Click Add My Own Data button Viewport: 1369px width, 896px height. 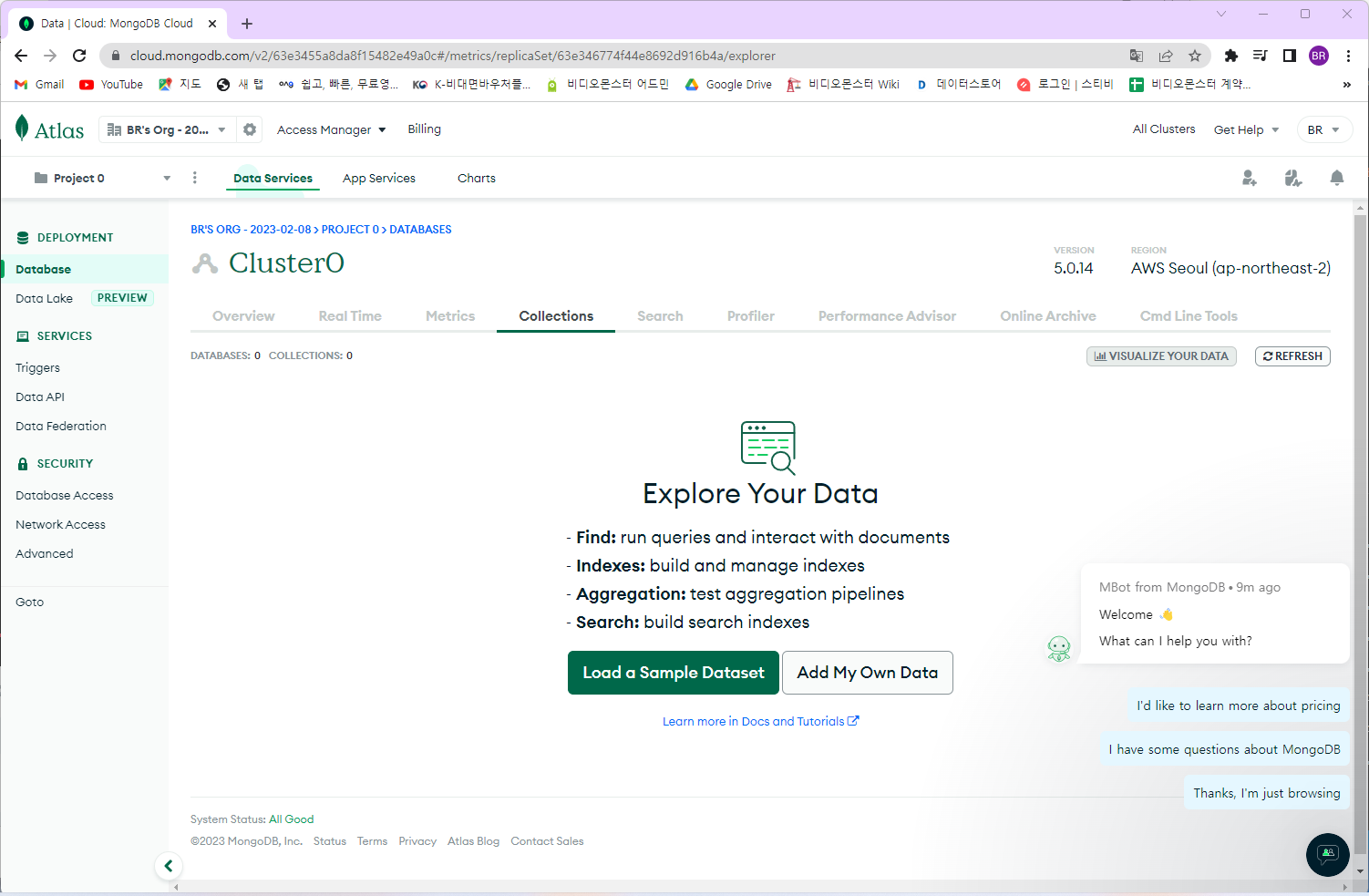[868, 673]
